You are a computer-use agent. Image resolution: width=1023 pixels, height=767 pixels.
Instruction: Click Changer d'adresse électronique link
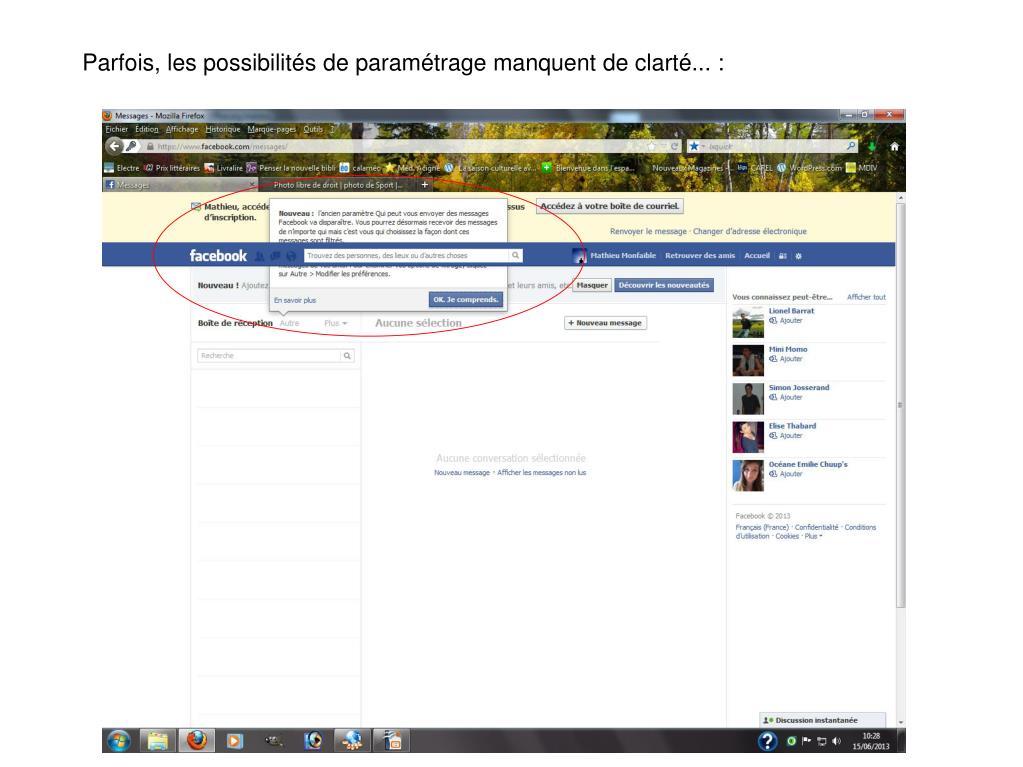tap(750, 232)
